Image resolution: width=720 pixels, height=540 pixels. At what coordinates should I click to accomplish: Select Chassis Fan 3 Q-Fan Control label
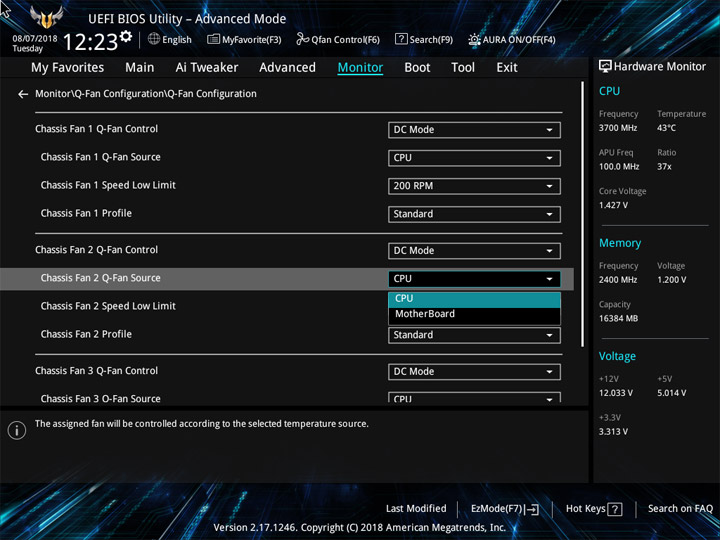tap(96, 371)
